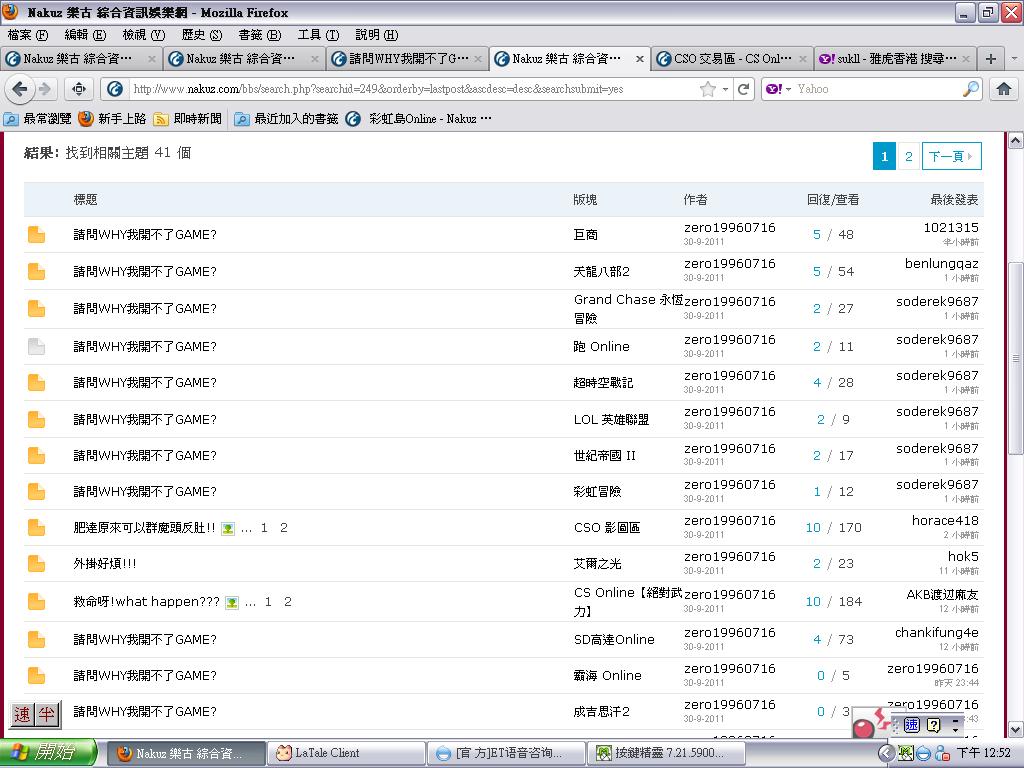Open the 書籤 (B) menu
Viewport: 1024px width, 768px height.
tap(259, 35)
